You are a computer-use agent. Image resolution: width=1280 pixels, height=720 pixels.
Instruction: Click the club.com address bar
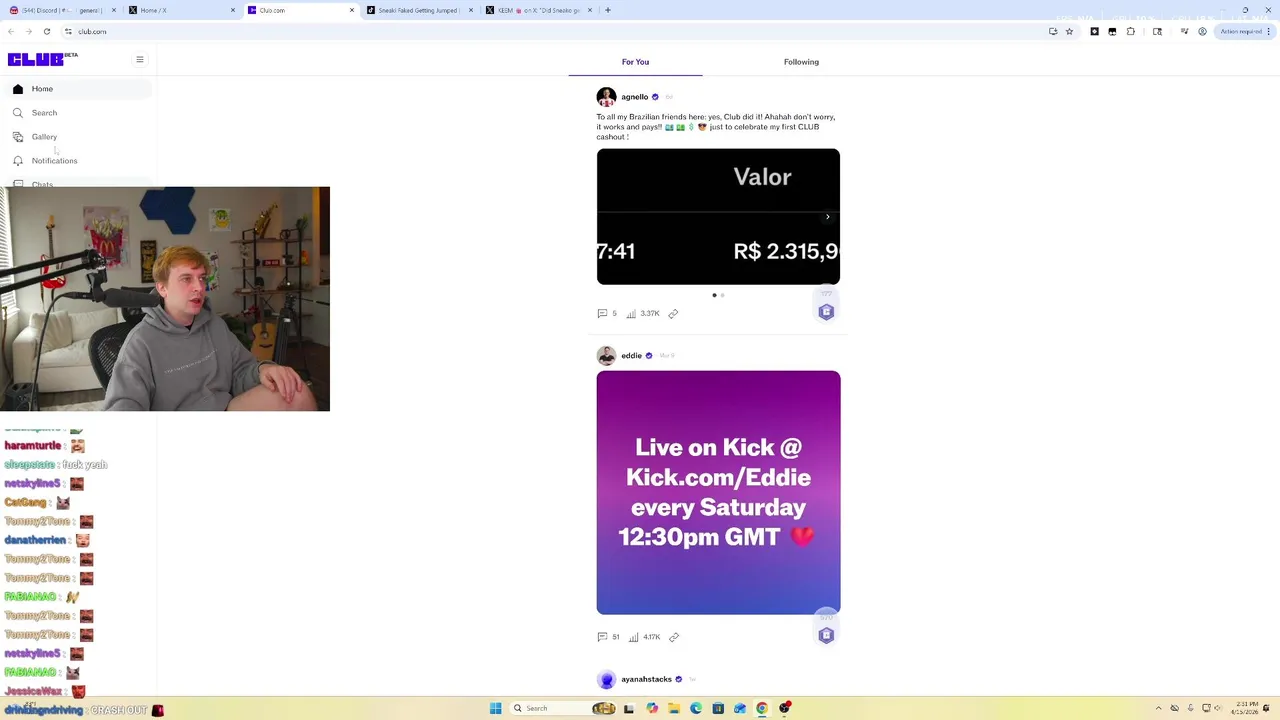click(x=550, y=32)
